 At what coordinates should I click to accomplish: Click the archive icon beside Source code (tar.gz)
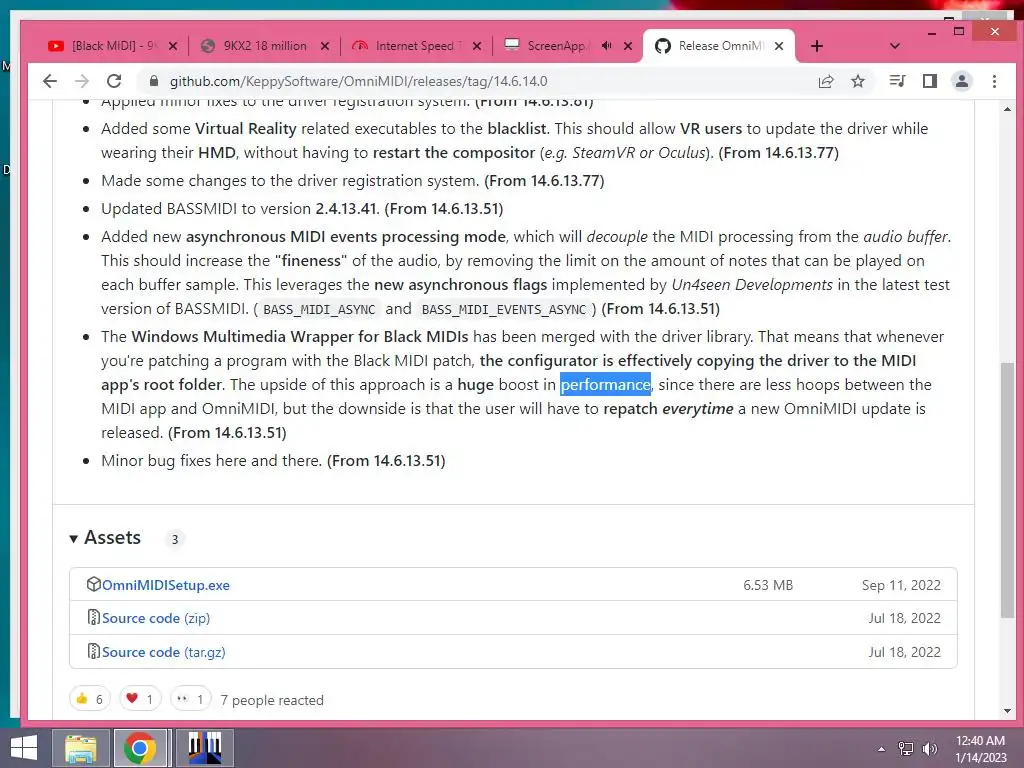pos(93,651)
